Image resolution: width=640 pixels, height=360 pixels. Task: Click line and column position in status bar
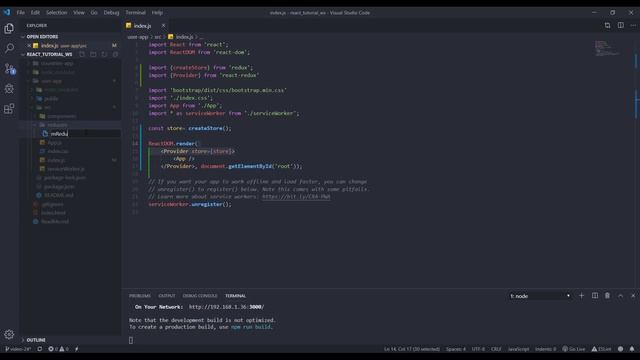pos(412,349)
